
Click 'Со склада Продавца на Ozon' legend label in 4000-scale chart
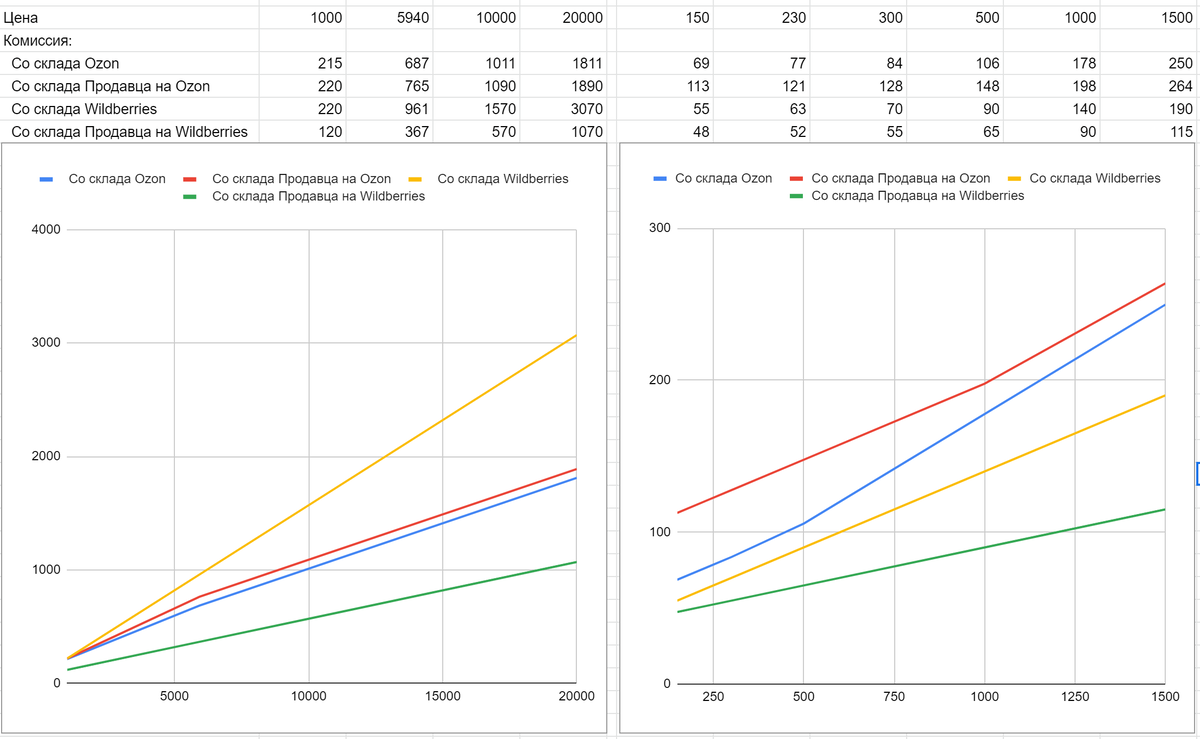[301, 179]
